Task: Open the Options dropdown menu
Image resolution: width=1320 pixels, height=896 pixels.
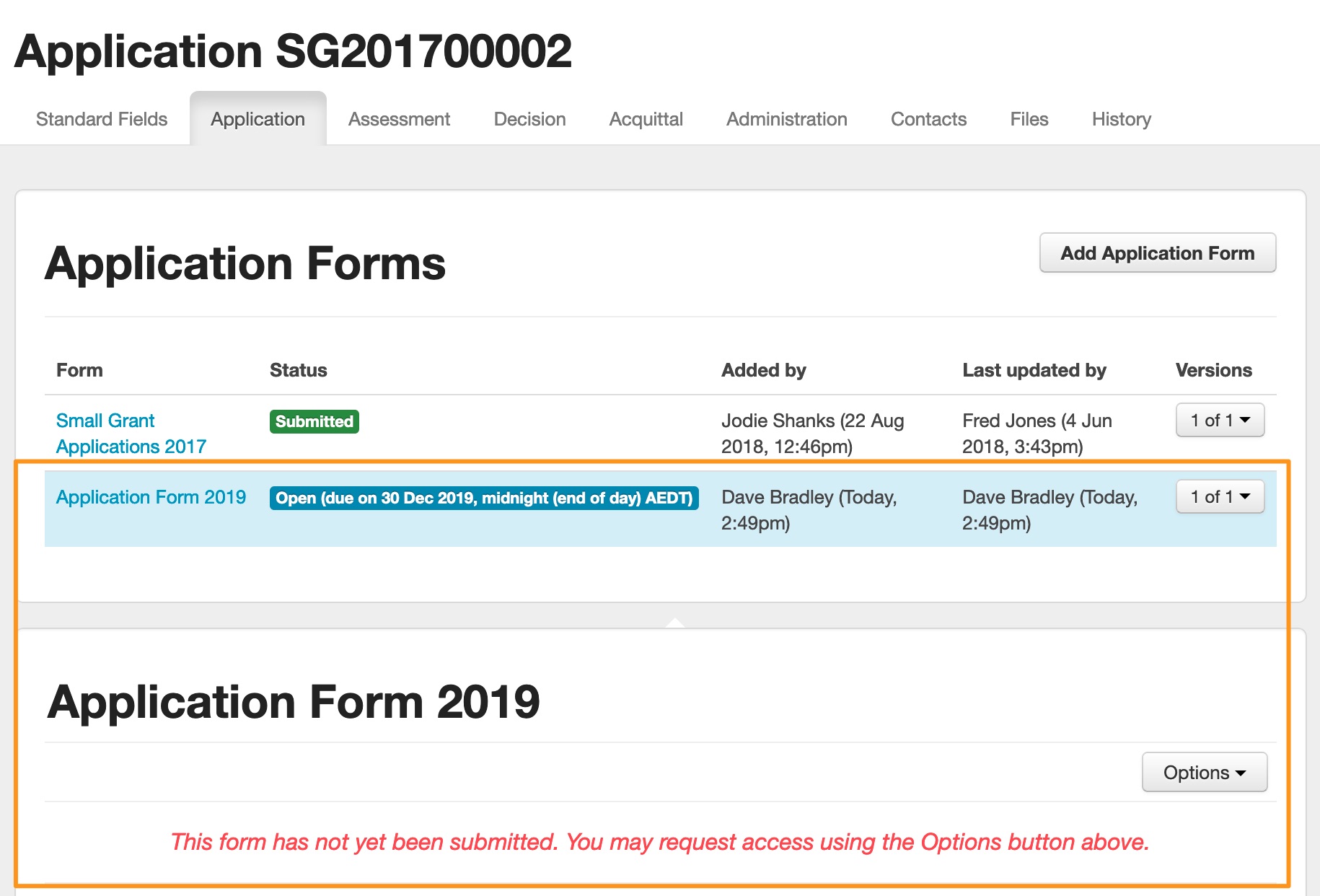Action: 1204,773
